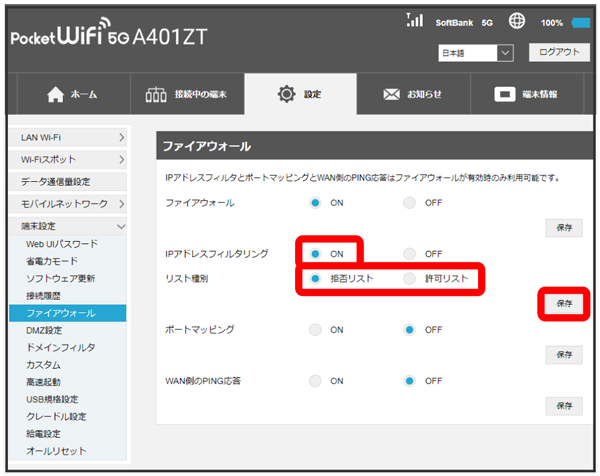Click the device information icon
The image size is (600, 476).
click(x=507, y=95)
